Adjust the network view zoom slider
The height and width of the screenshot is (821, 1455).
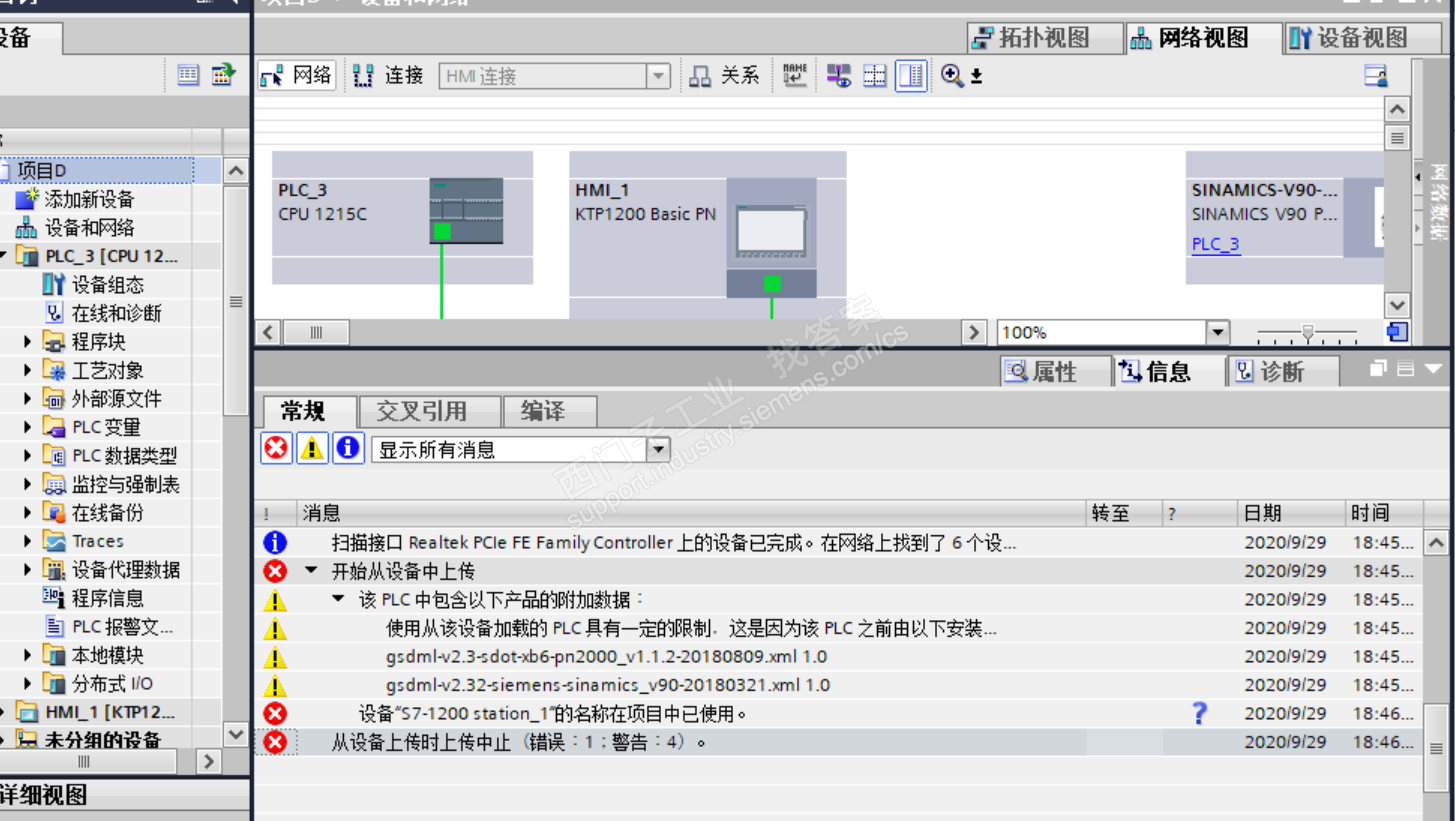[1307, 332]
